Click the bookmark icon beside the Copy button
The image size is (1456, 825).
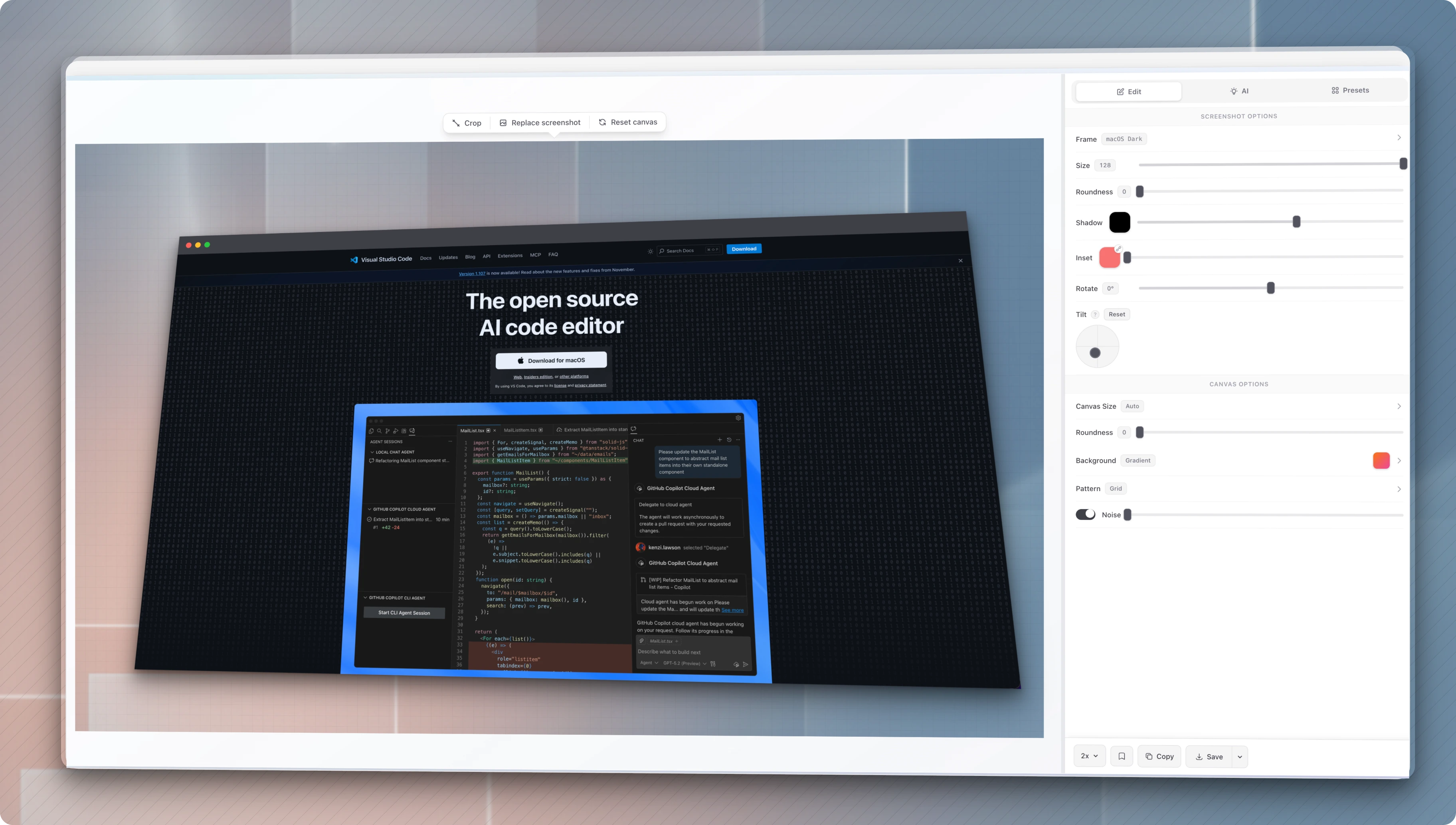(x=1121, y=756)
